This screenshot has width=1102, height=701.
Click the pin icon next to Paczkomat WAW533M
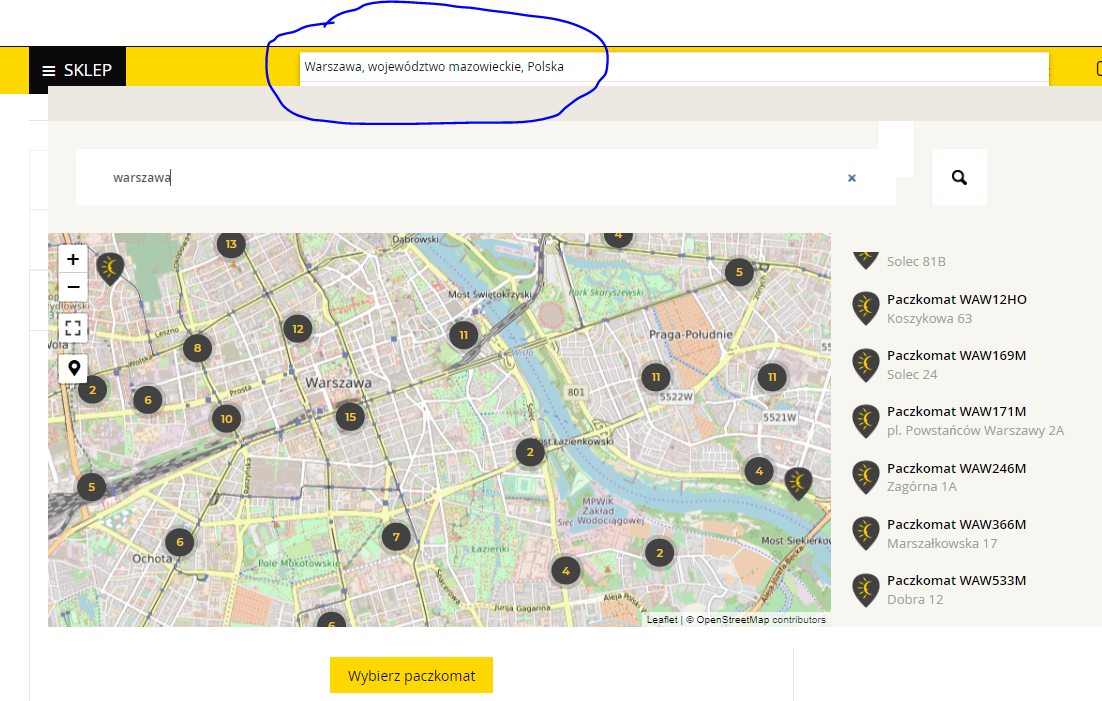(865, 590)
